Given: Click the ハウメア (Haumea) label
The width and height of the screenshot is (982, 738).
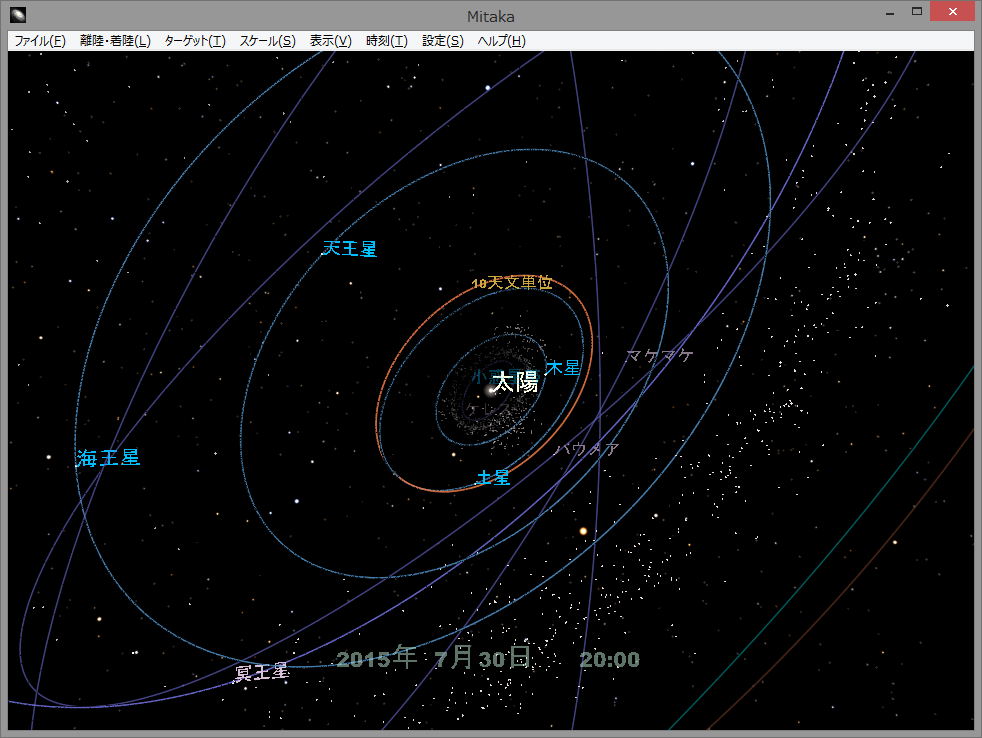Looking at the screenshot, I should [587, 449].
